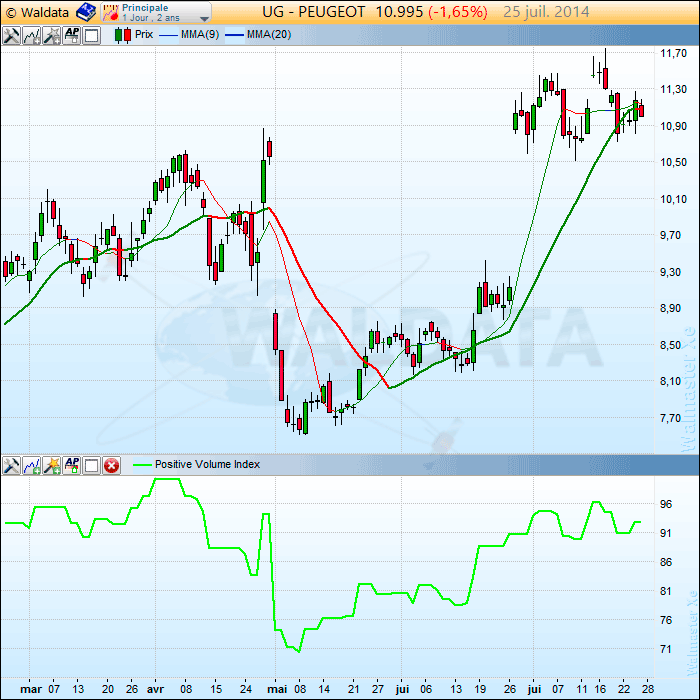Maximize the price panel window icon

(92, 35)
